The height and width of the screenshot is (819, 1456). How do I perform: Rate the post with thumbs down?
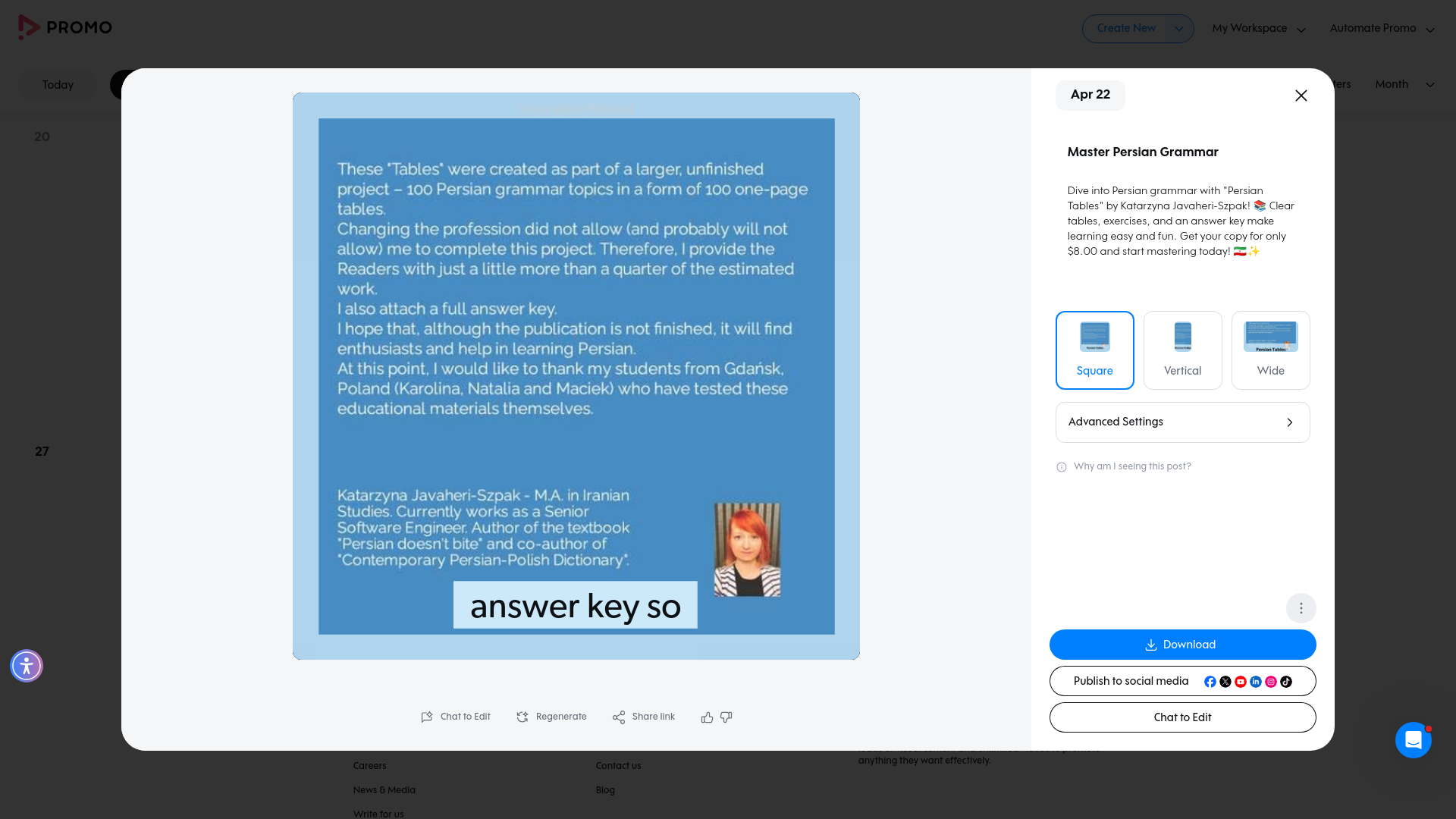(x=726, y=717)
